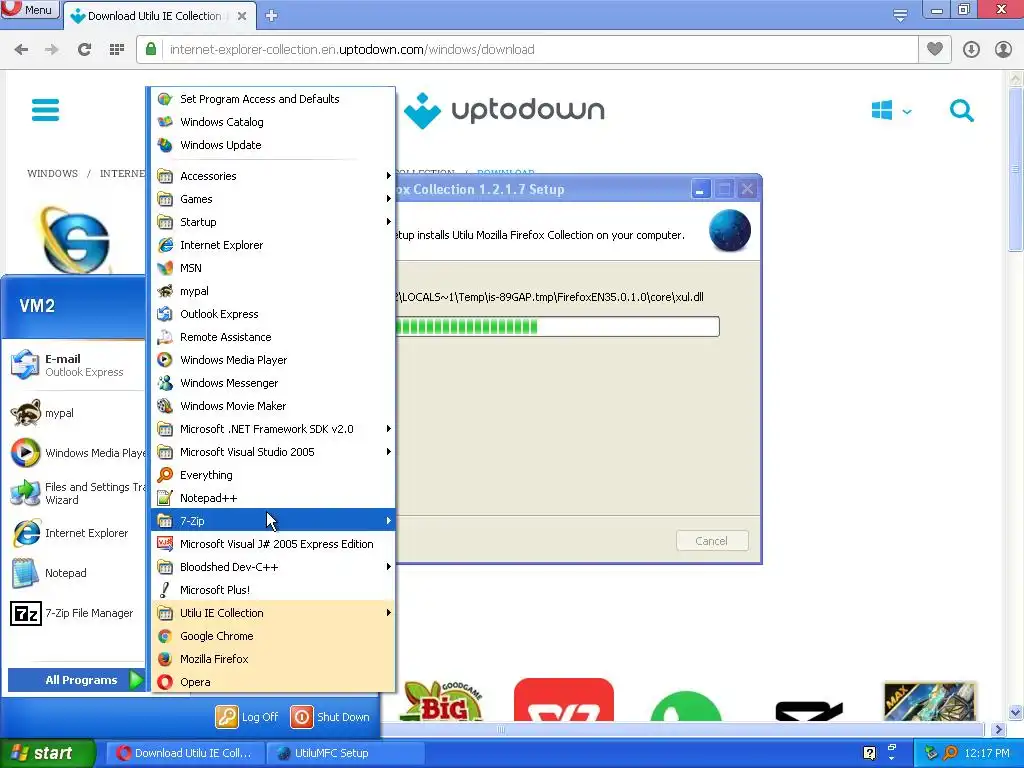
Task: Minimize the Setup dialog window
Action: tap(700, 190)
